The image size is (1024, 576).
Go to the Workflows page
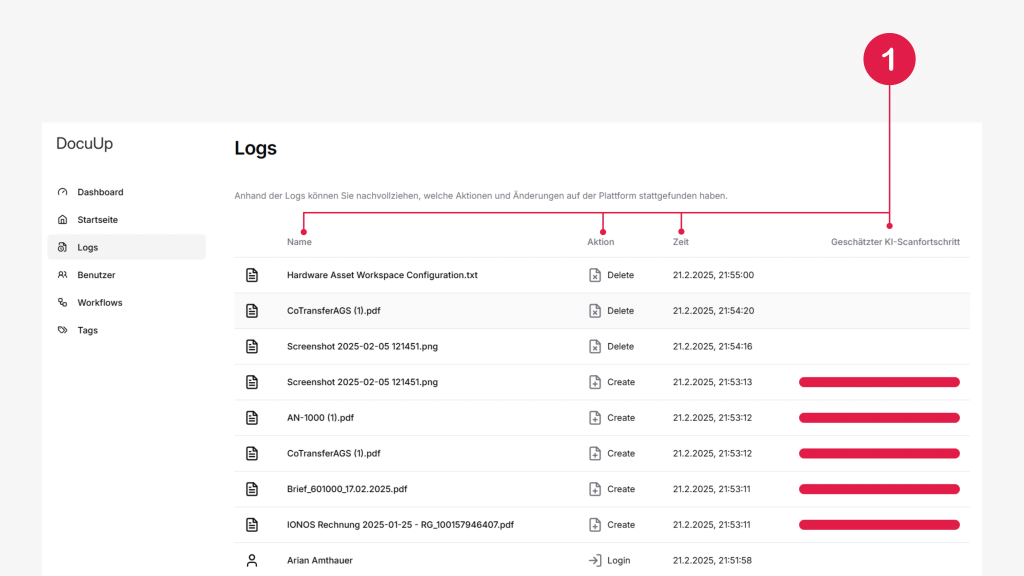(99, 303)
